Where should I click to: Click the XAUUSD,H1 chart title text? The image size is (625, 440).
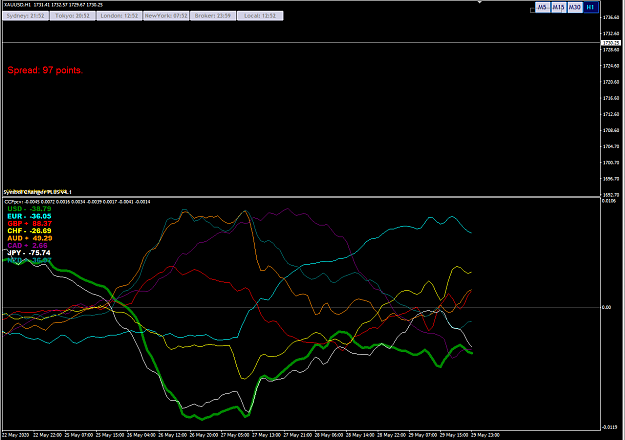pyautogui.click(x=53, y=5)
